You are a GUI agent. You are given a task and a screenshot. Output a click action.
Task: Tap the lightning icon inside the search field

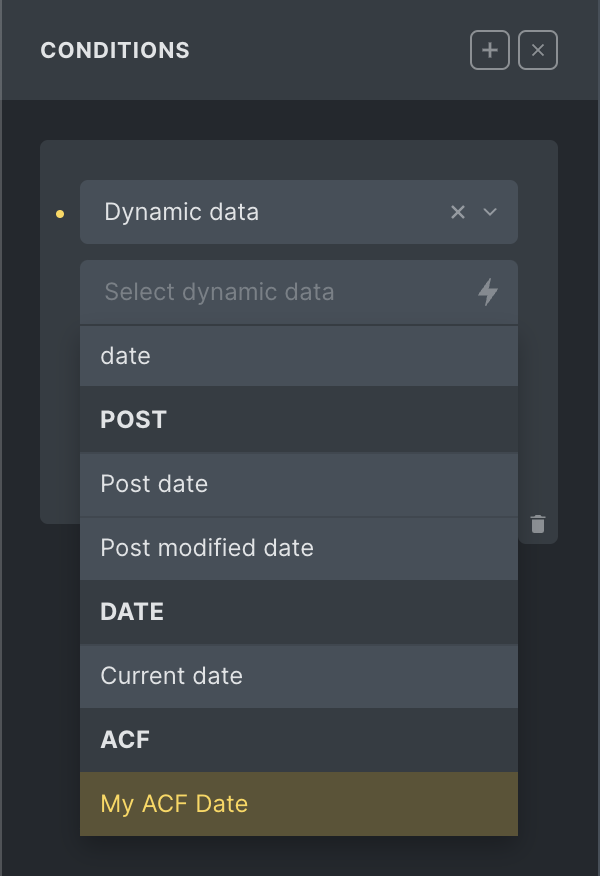(x=487, y=292)
